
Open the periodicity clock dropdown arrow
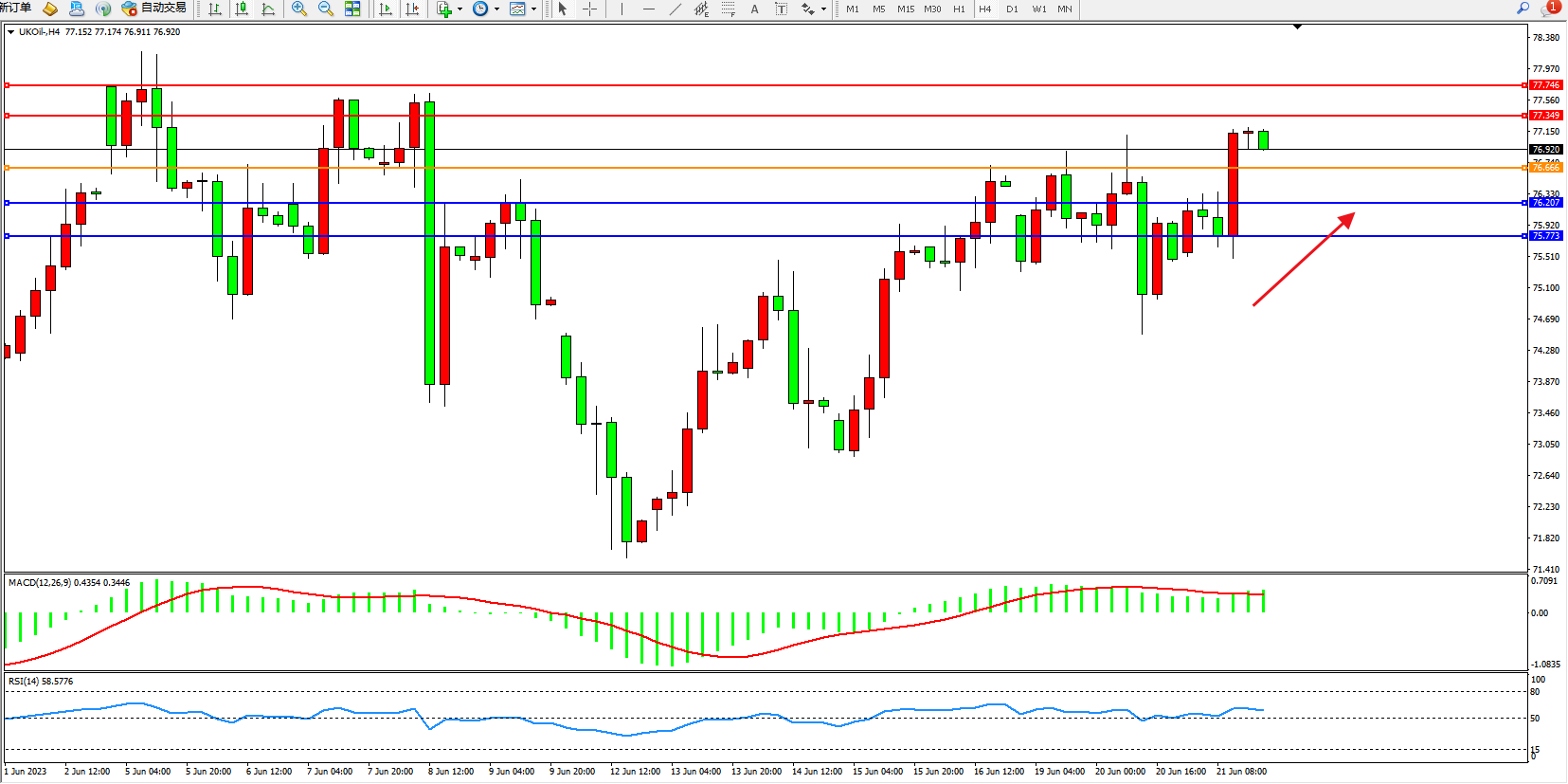tap(496, 9)
